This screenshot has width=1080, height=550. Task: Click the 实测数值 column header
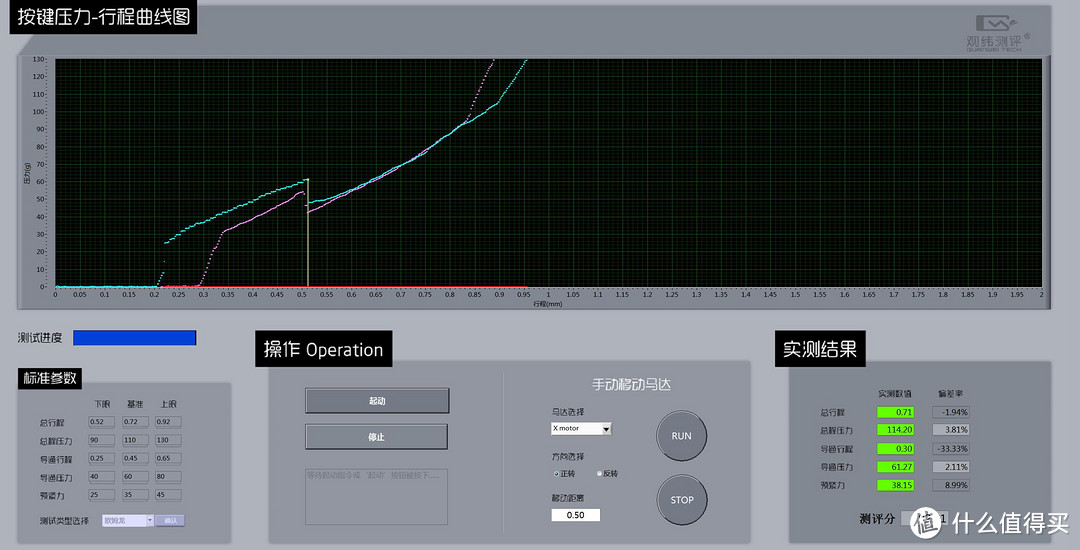tap(895, 394)
